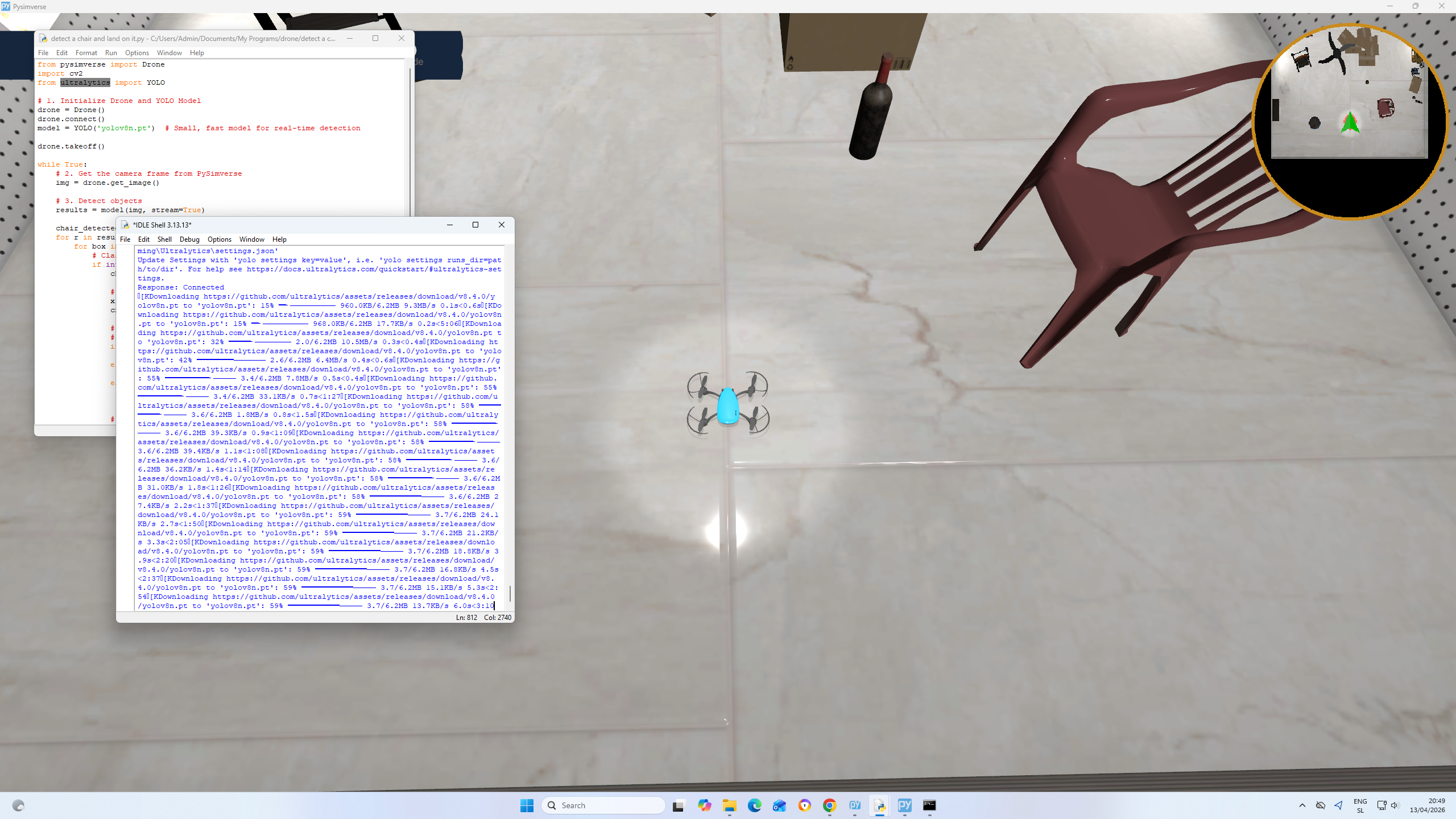Click the volume icon in system tray
The height and width of the screenshot is (819, 1456).
point(1394,805)
